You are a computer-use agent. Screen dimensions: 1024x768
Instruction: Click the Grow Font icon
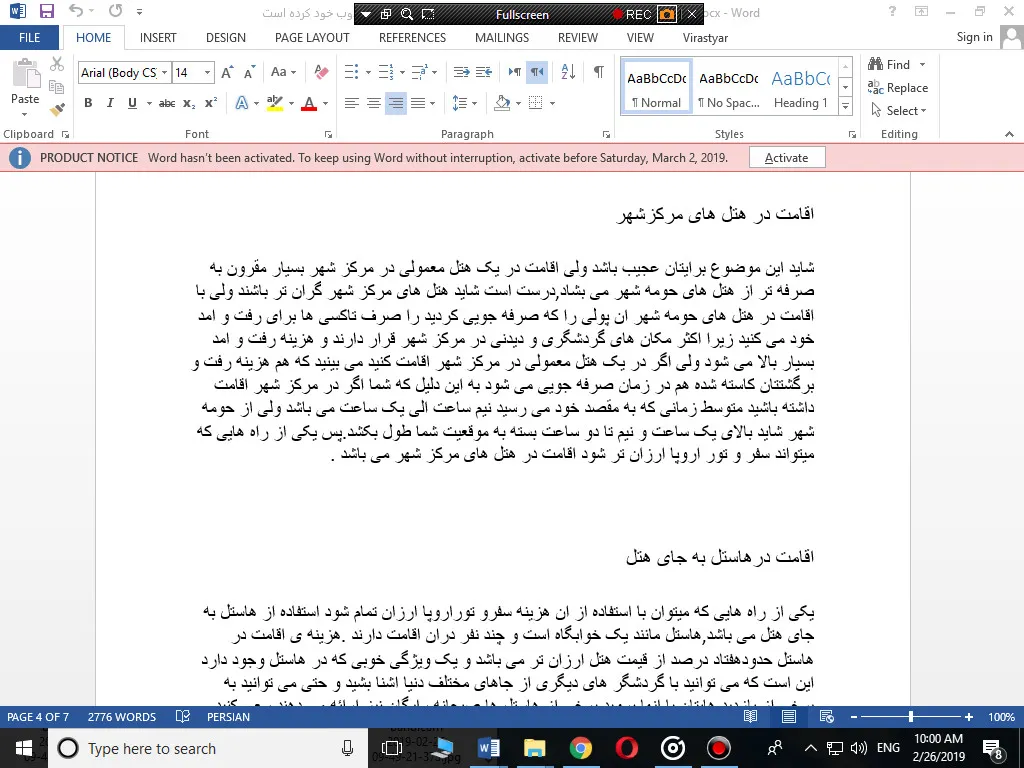[x=227, y=72]
